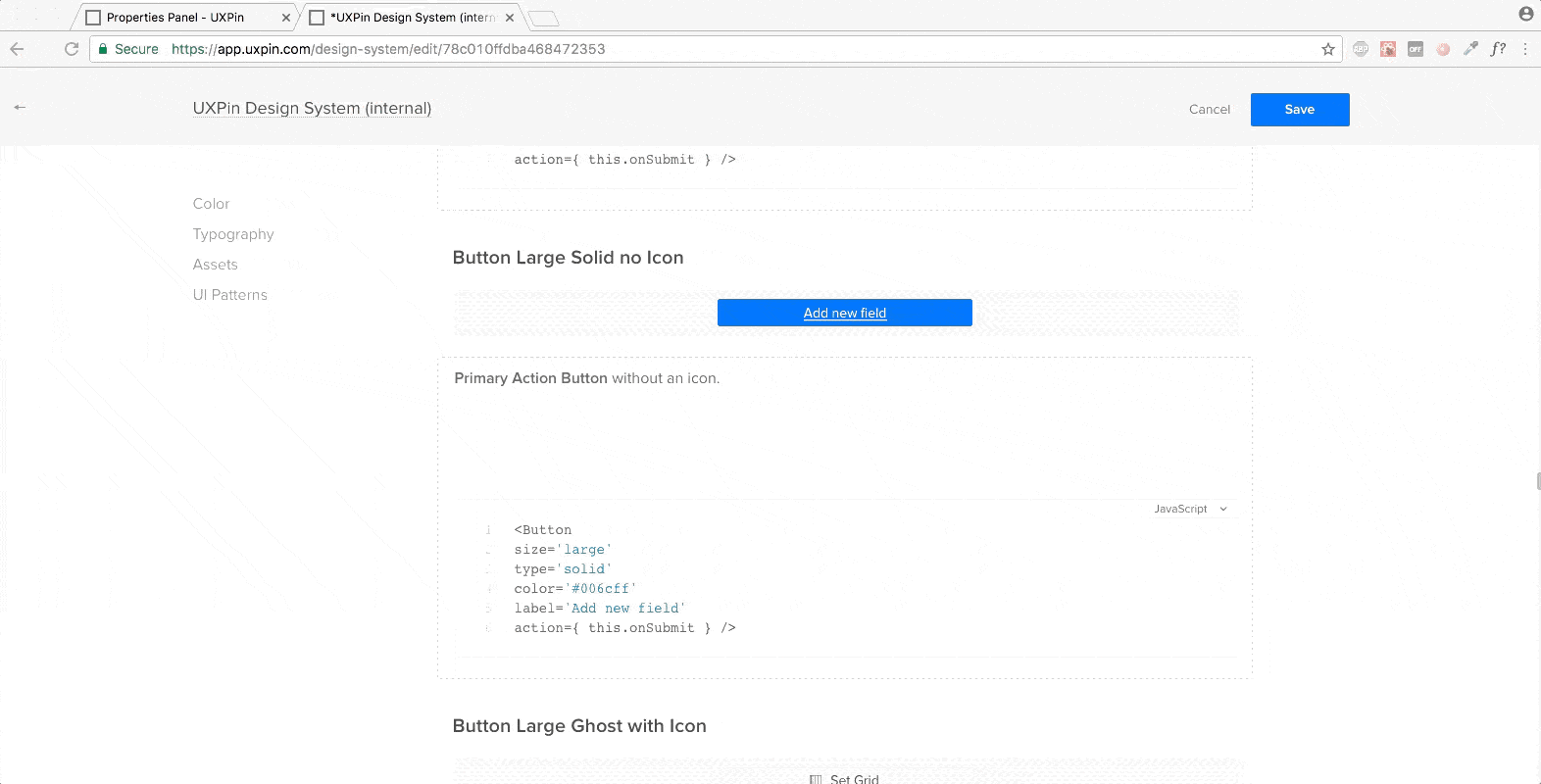Click the Chrome profile avatar icon
The image size is (1541, 784).
pos(1526,14)
